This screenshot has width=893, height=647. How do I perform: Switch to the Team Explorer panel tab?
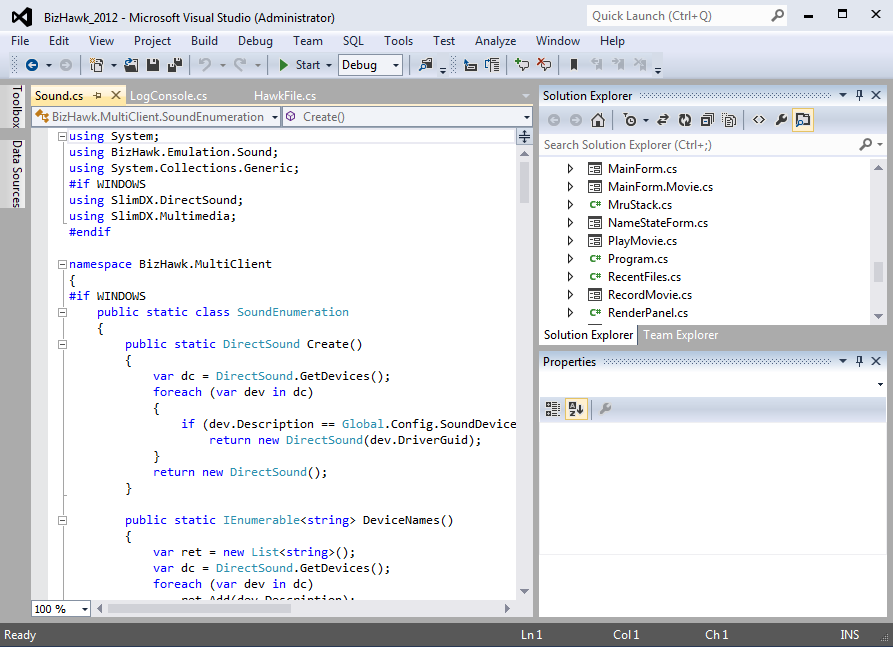click(x=681, y=335)
